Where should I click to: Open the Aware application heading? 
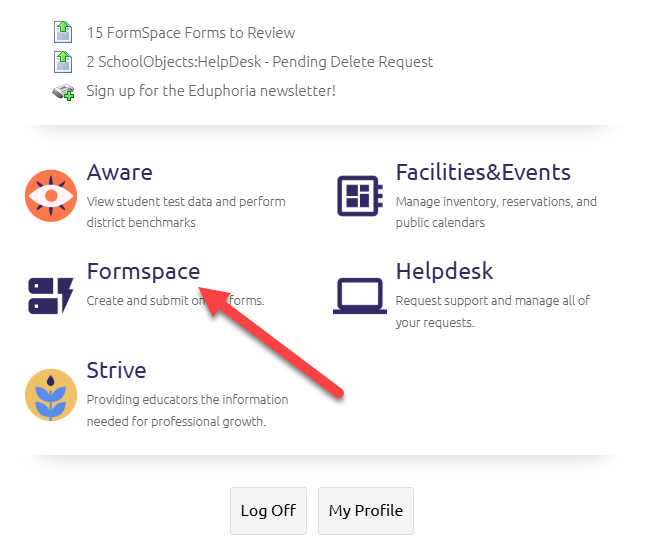[x=120, y=172]
